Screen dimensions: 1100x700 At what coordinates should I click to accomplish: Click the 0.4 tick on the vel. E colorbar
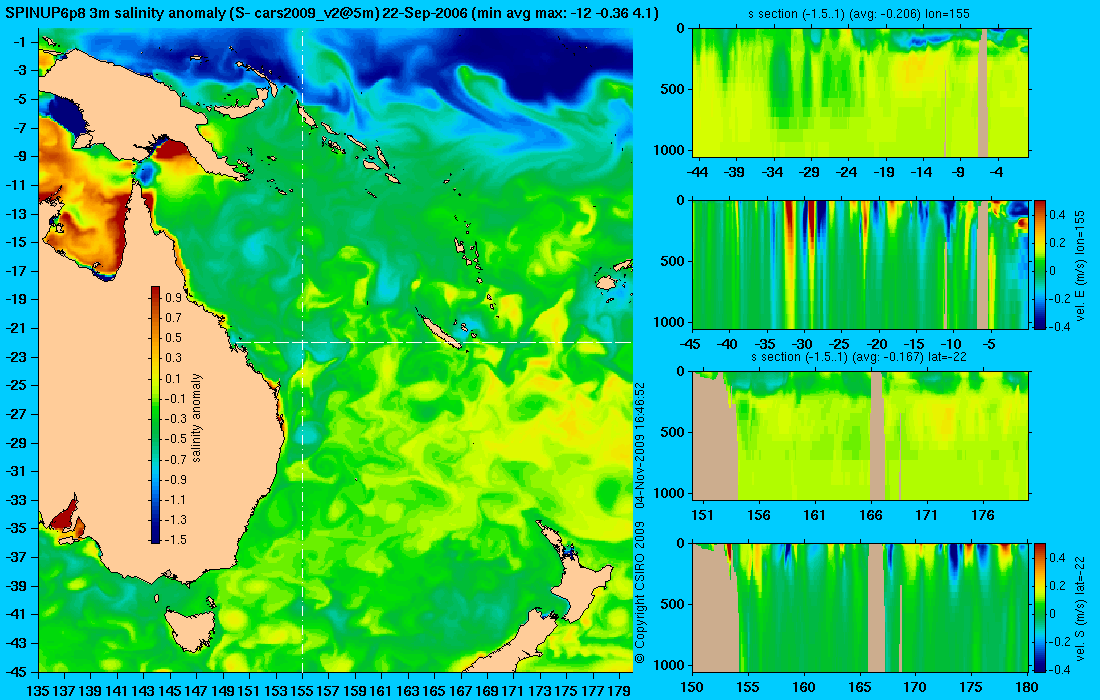[1057, 213]
